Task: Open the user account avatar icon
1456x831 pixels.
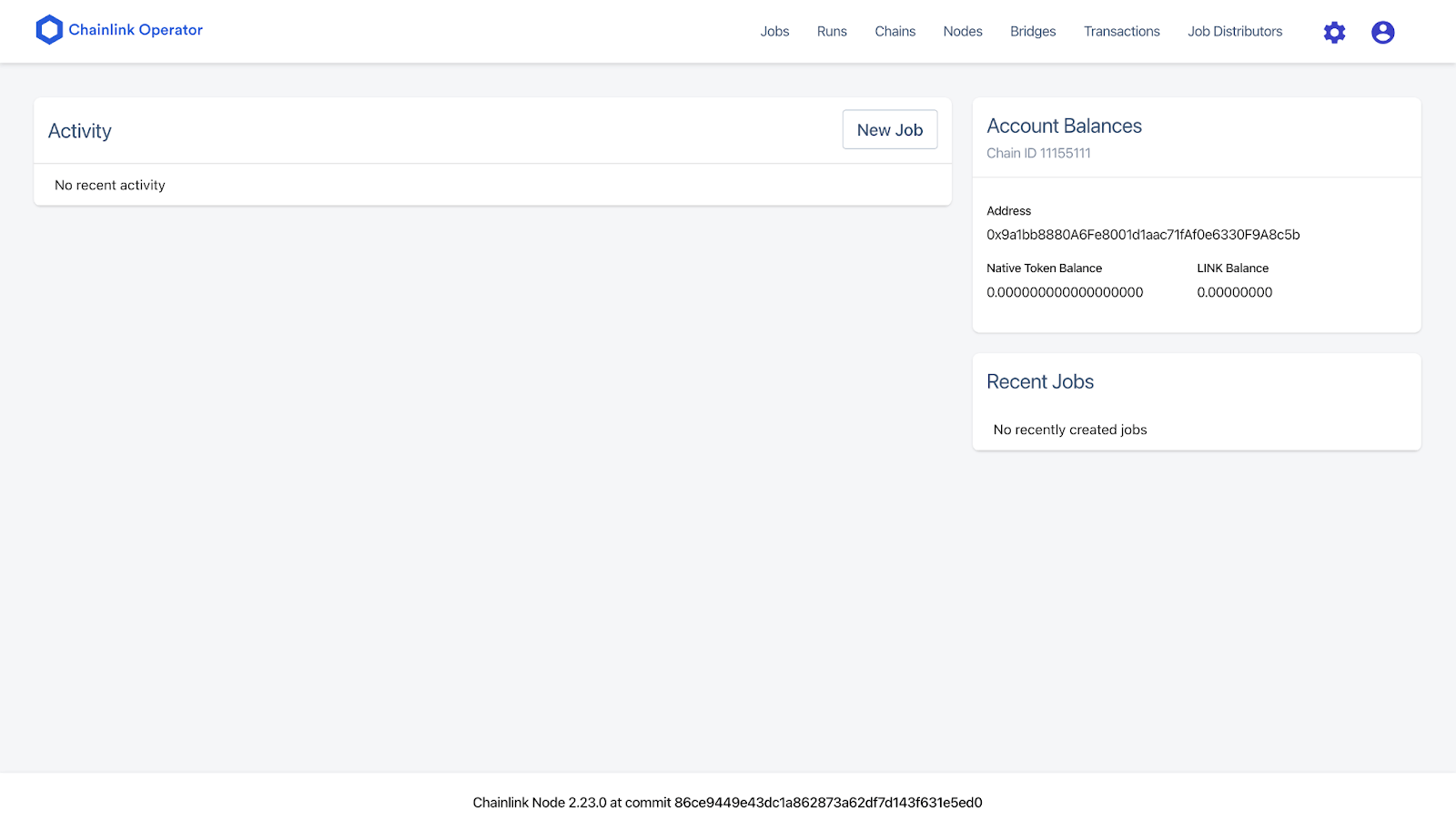Action: coord(1382,33)
